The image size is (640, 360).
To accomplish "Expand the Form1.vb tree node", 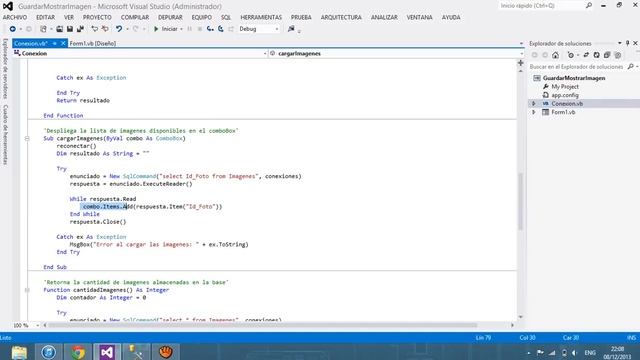I will [x=533, y=112].
